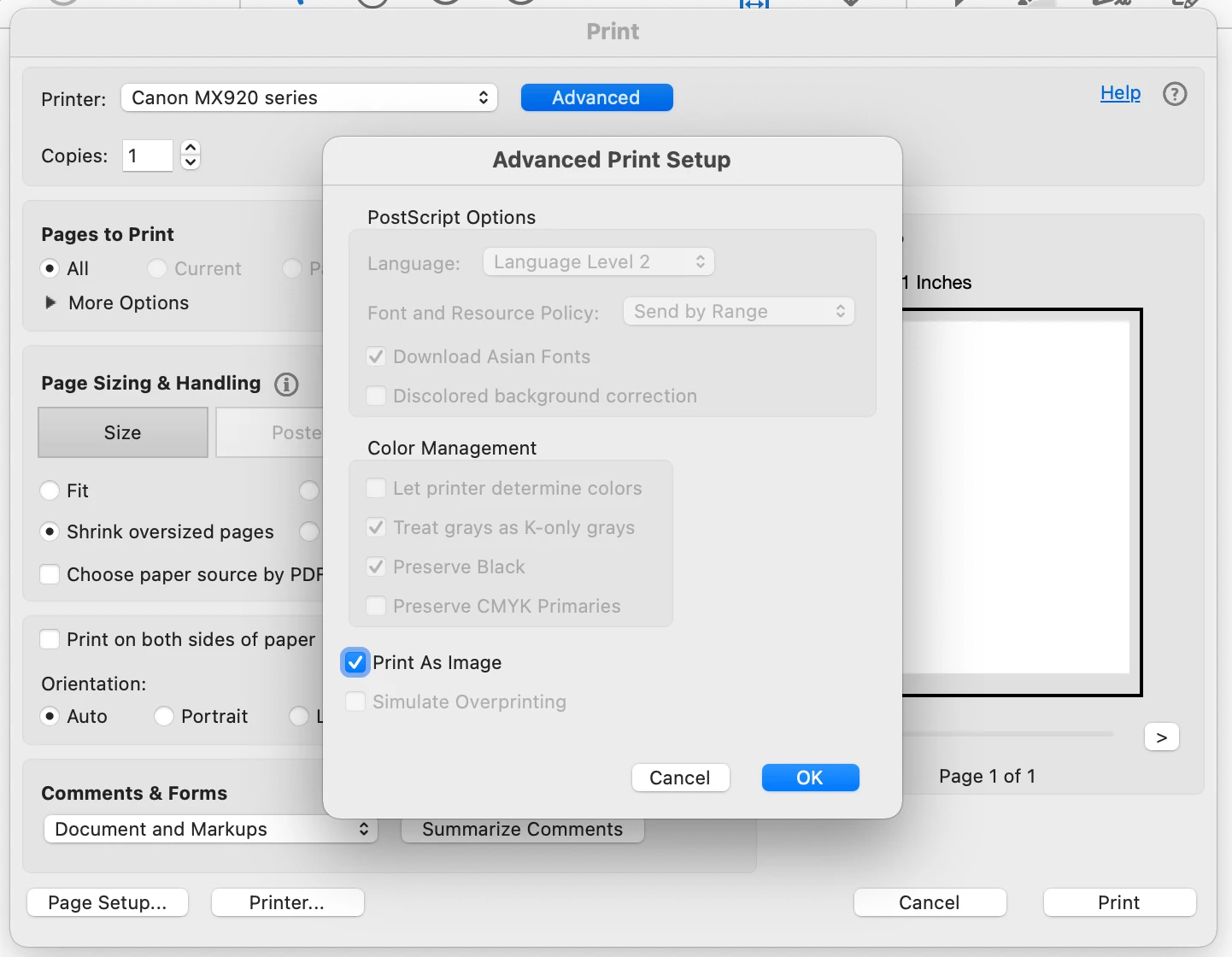The height and width of the screenshot is (957, 1232).
Task: Choose the Fit sizing option
Action: tap(50, 490)
